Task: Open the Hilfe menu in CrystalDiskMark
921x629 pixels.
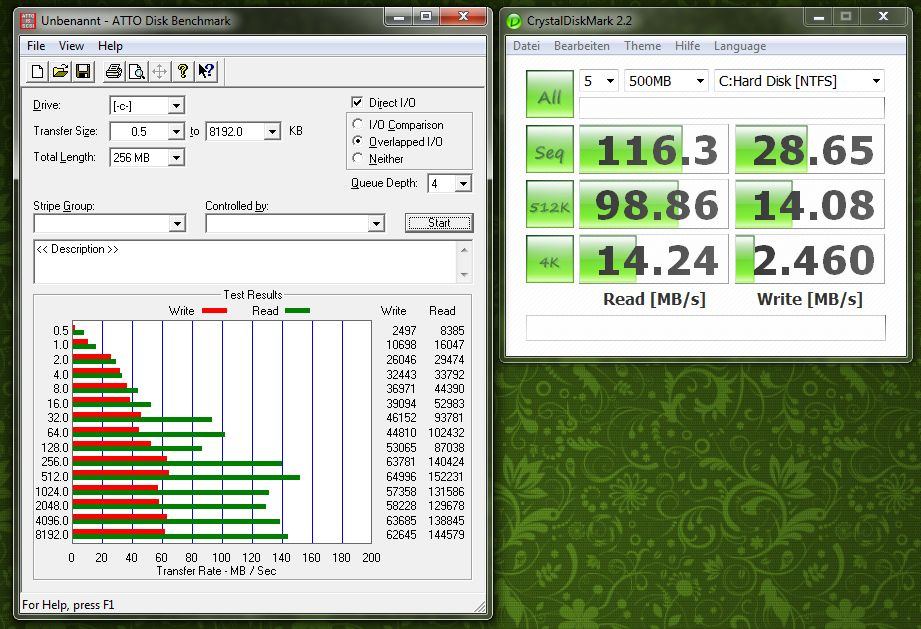Action: (687, 46)
